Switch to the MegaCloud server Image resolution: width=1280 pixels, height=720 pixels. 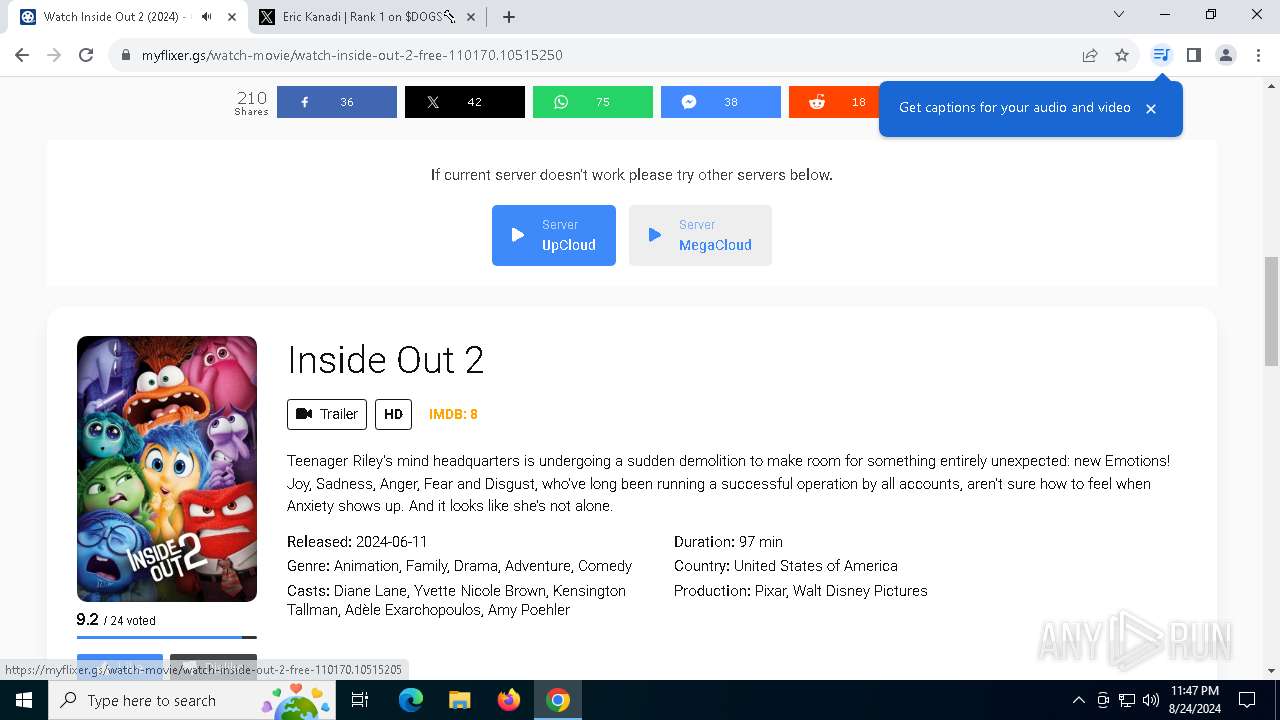pos(700,235)
